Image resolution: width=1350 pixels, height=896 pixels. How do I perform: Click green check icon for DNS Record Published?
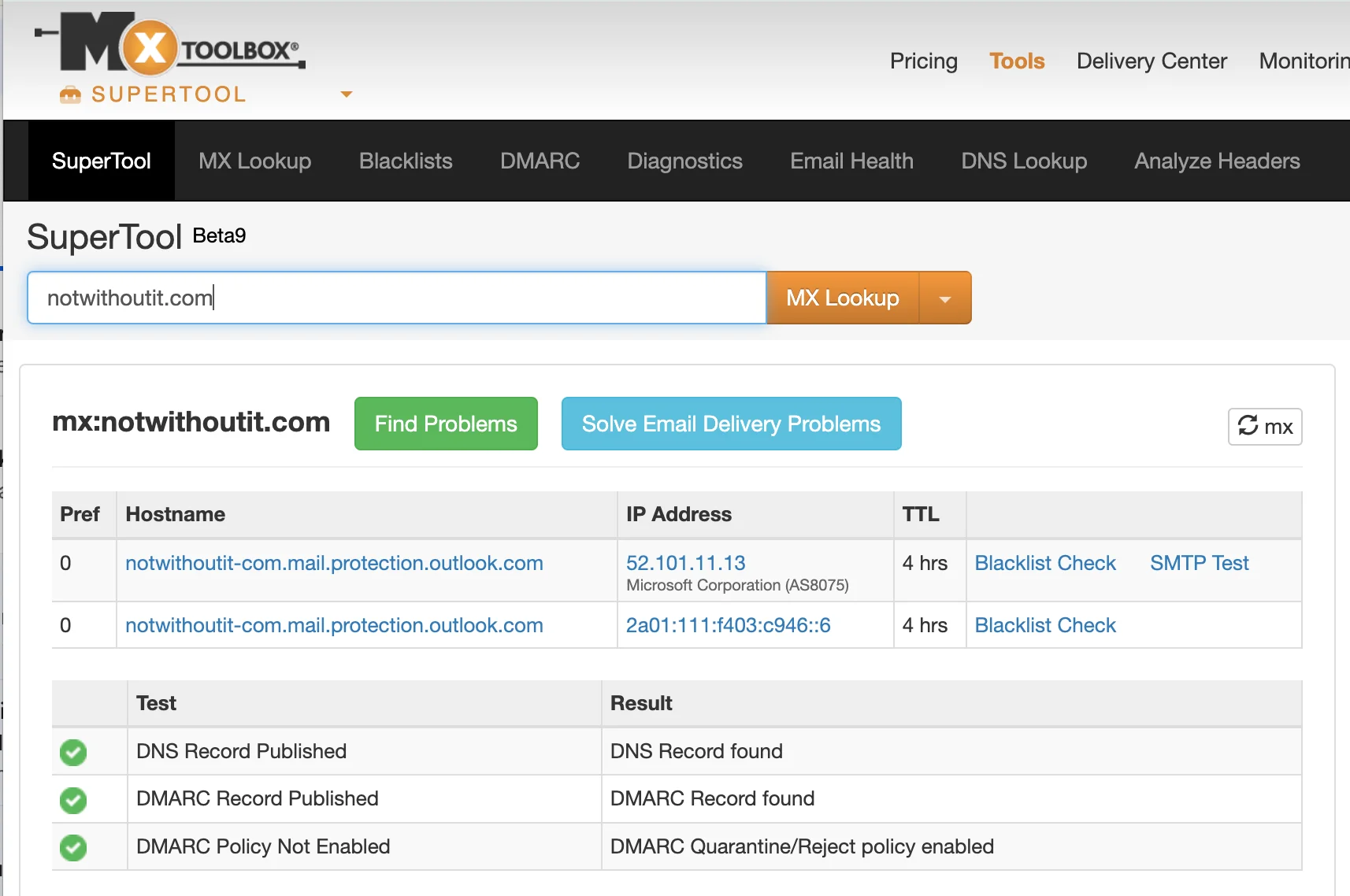(x=73, y=752)
